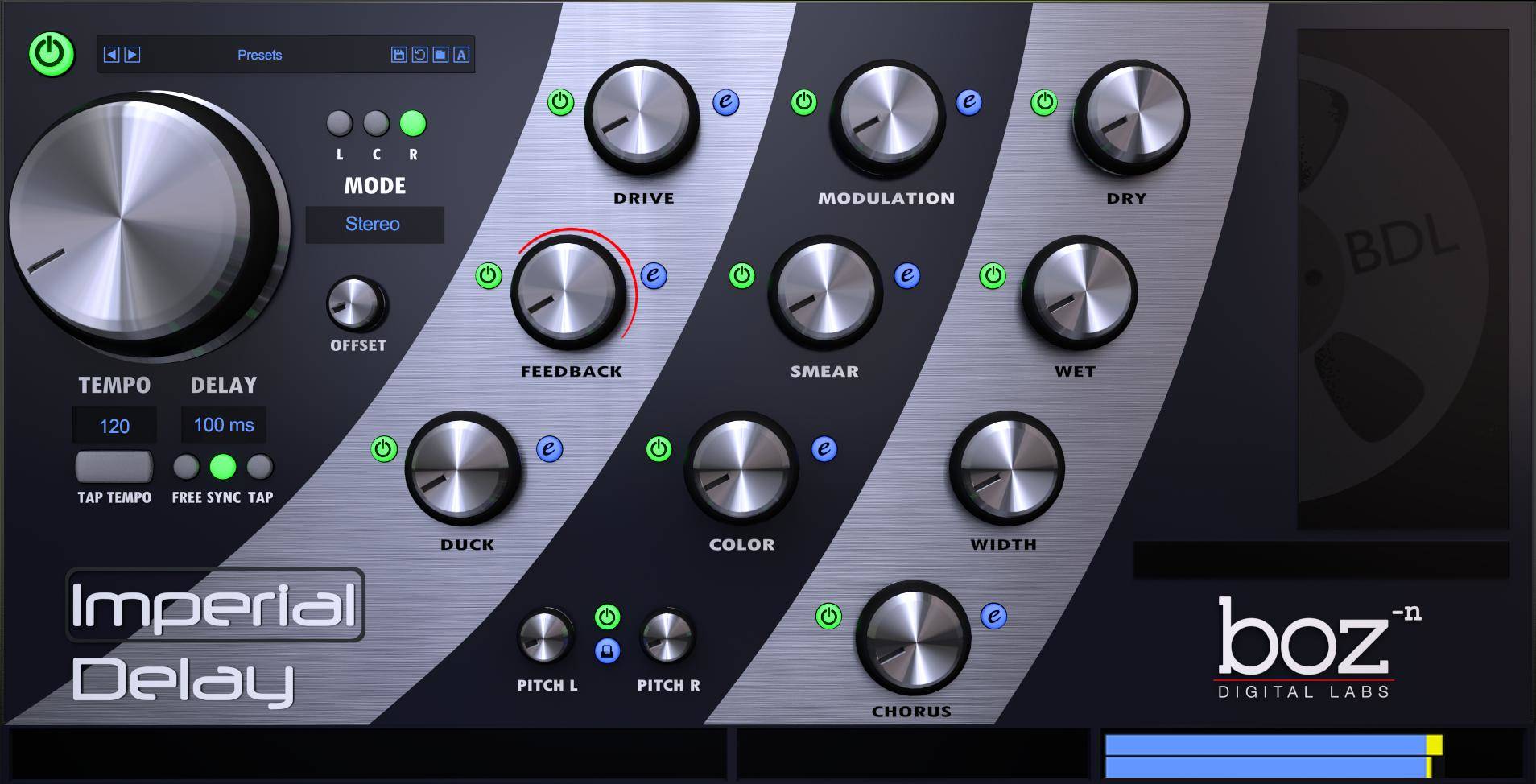Open the preset folder icon
This screenshot has height=784, width=1536.
[440, 55]
